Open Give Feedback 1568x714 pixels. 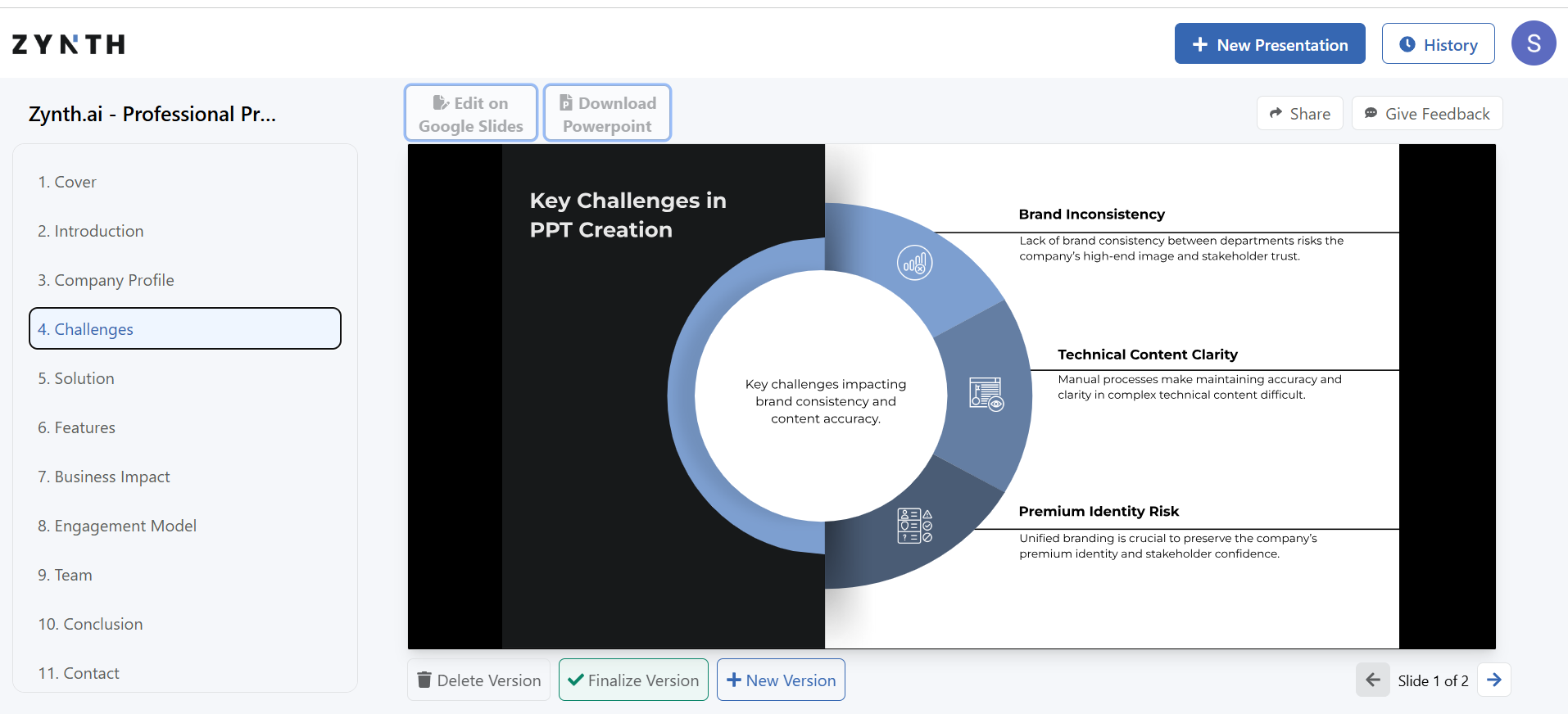tap(1426, 114)
